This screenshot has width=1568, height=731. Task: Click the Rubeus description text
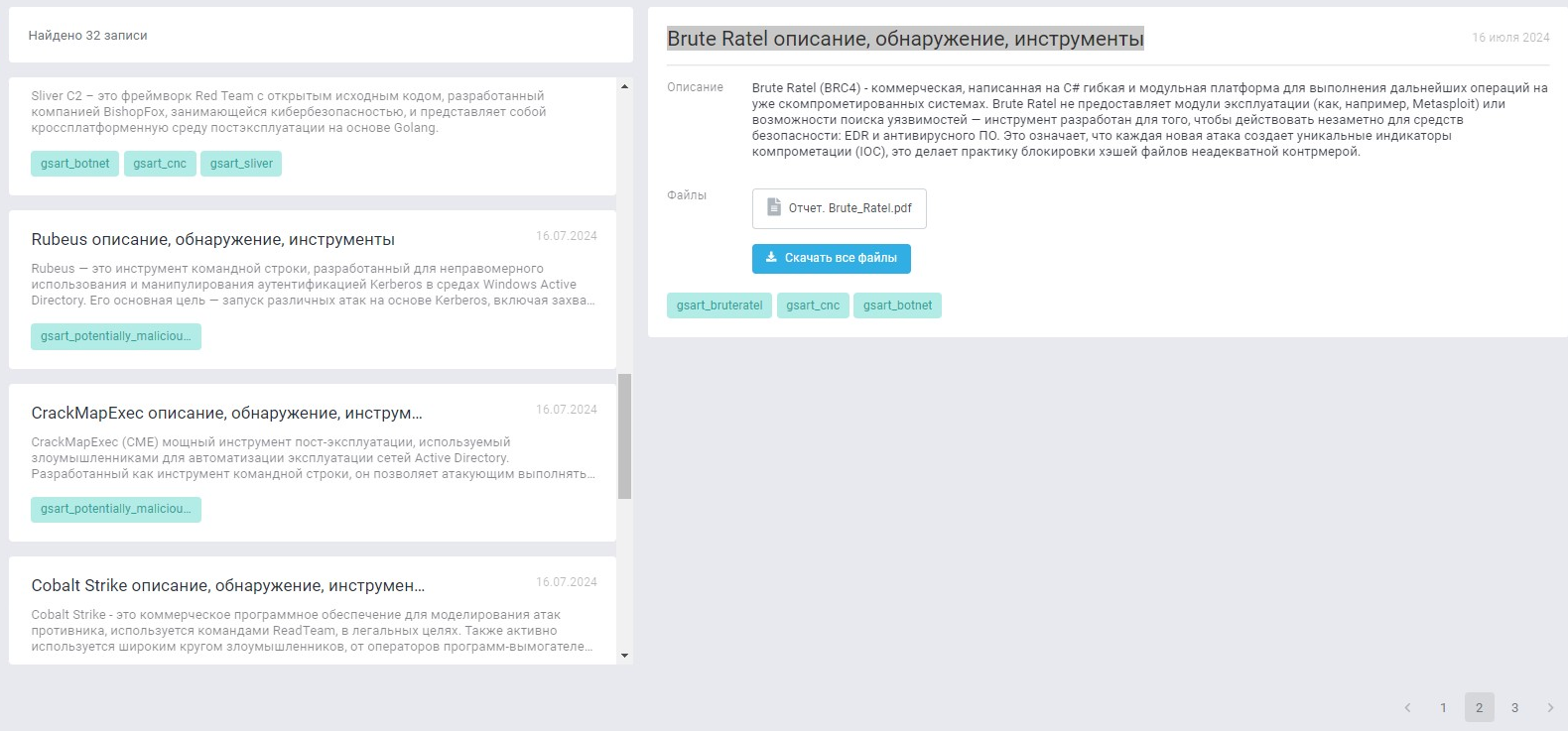pos(313,285)
